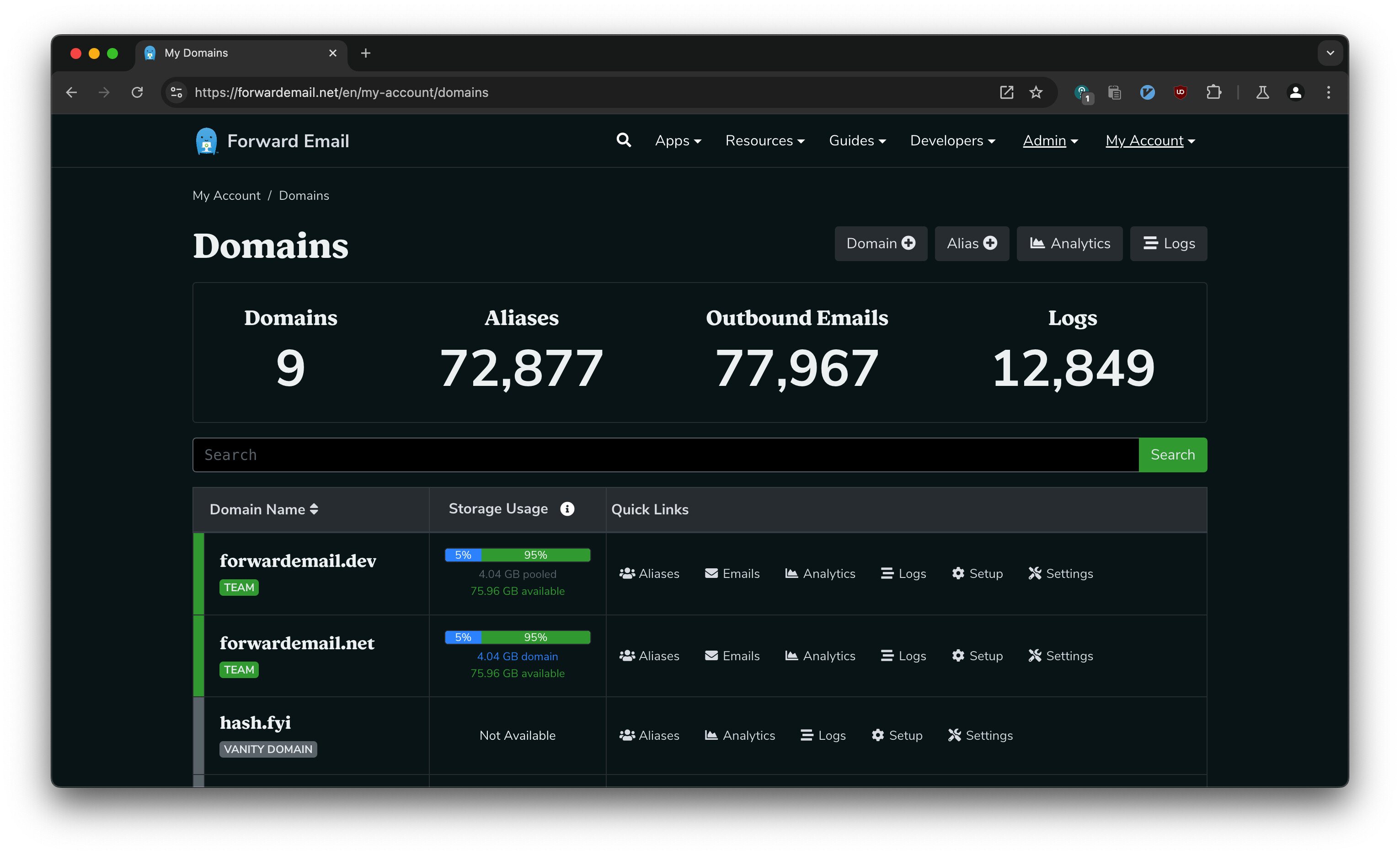The width and height of the screenshot is (1400, 855).
Task: Open Logs for hash.fyi
Action: coord(823,735)
